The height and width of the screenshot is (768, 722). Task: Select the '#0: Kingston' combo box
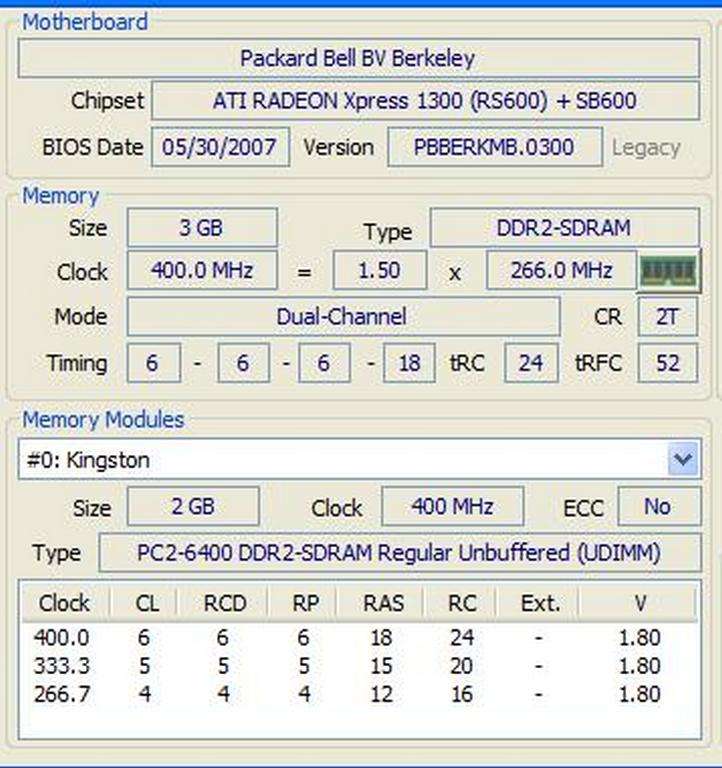pos(340,460)
